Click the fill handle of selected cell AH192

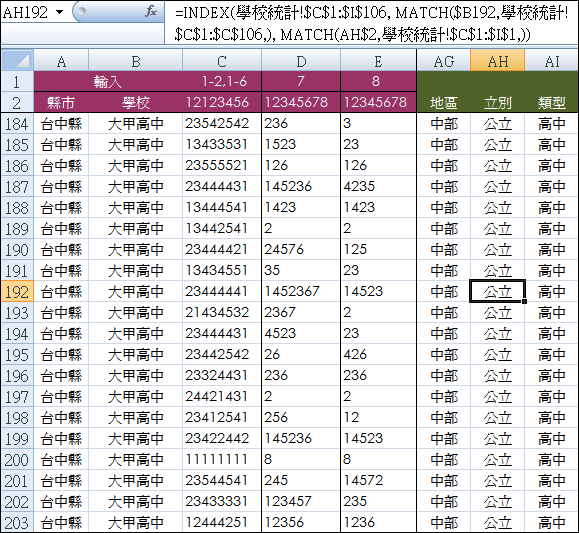tap(524, 301)
